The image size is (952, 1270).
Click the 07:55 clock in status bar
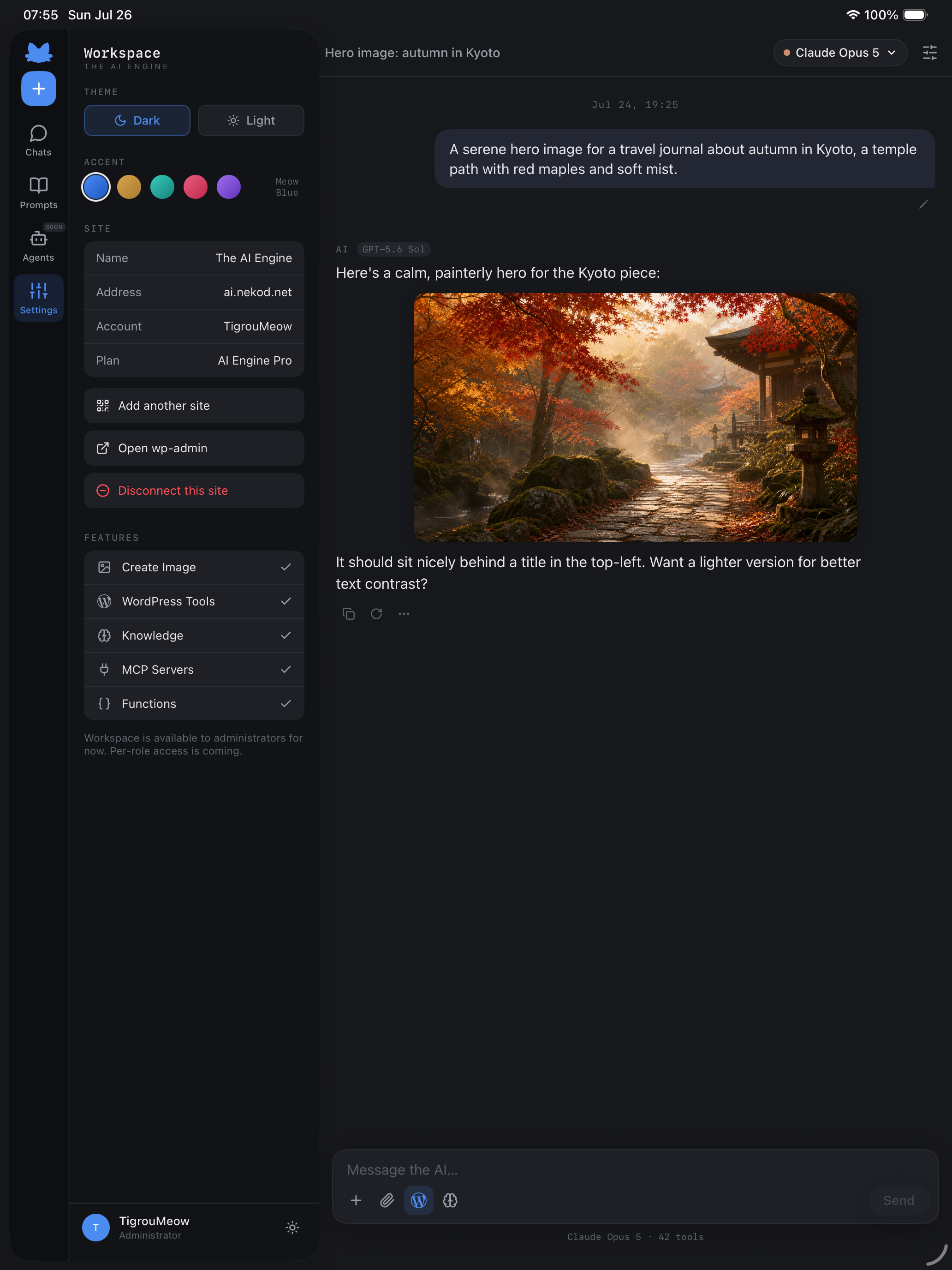[41, 15]
